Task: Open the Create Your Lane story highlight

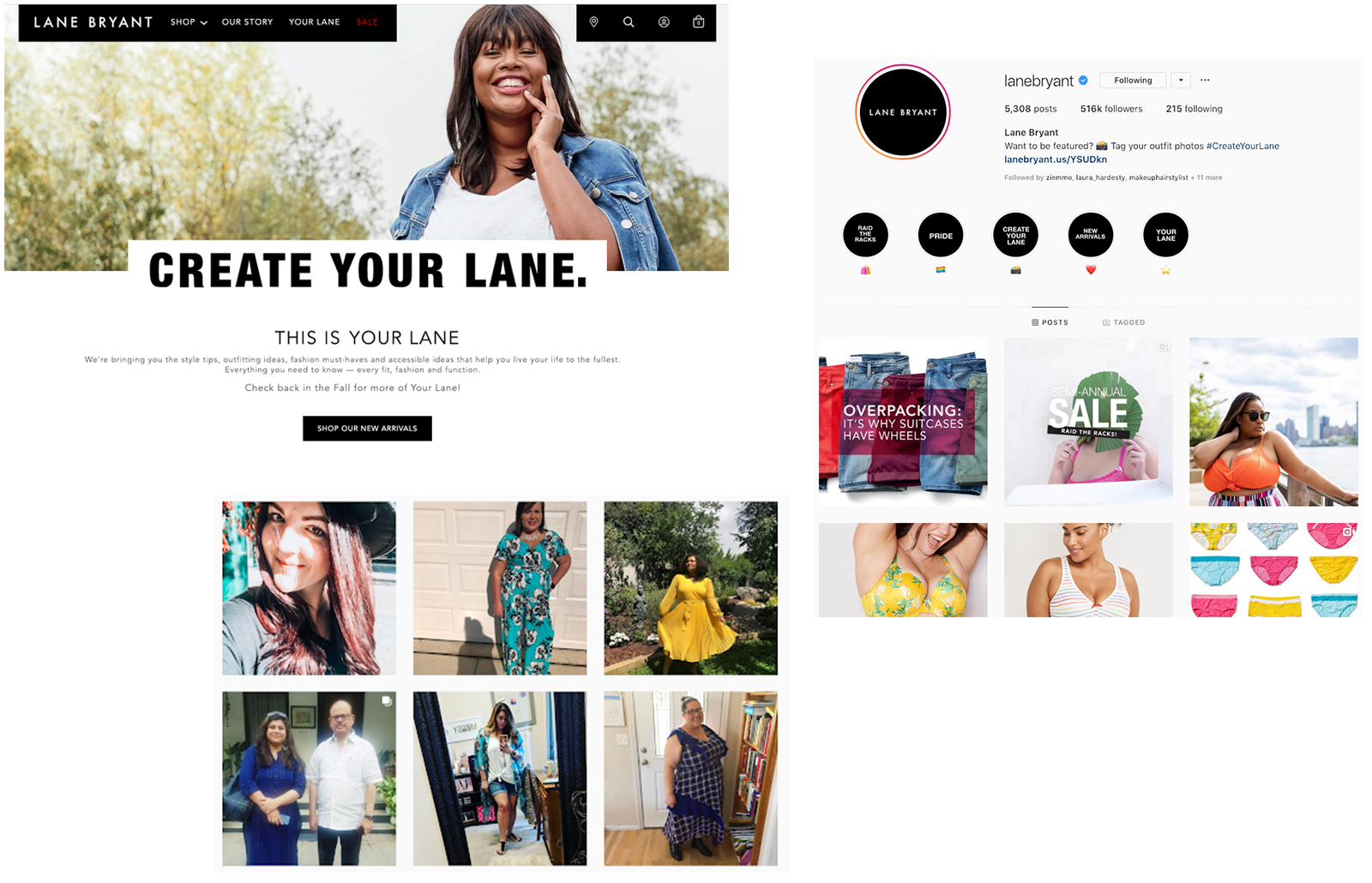Action: pos(1015,235)
